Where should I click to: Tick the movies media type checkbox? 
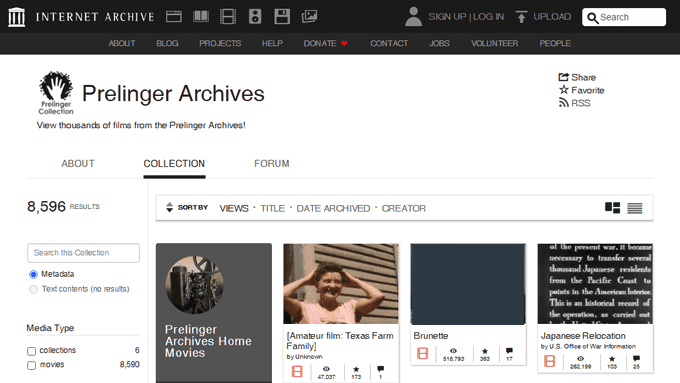(x=31, y=365)
